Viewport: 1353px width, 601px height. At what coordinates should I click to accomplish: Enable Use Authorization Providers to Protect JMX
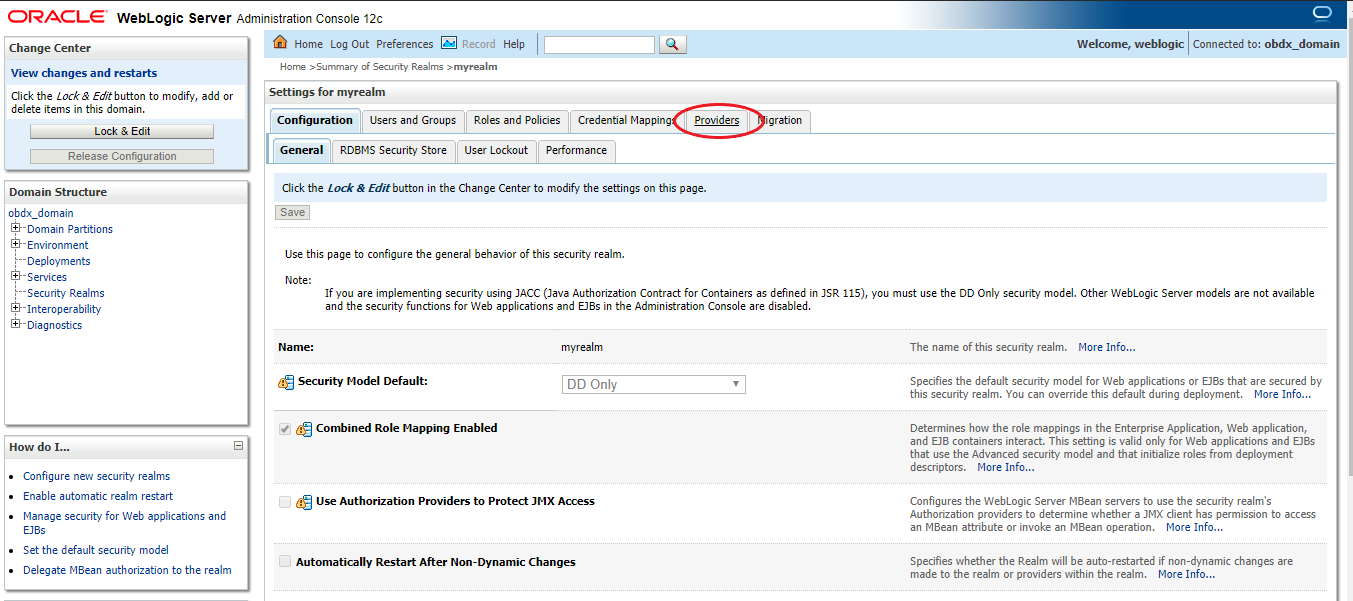pyautogui.click(x=285, y=502)
